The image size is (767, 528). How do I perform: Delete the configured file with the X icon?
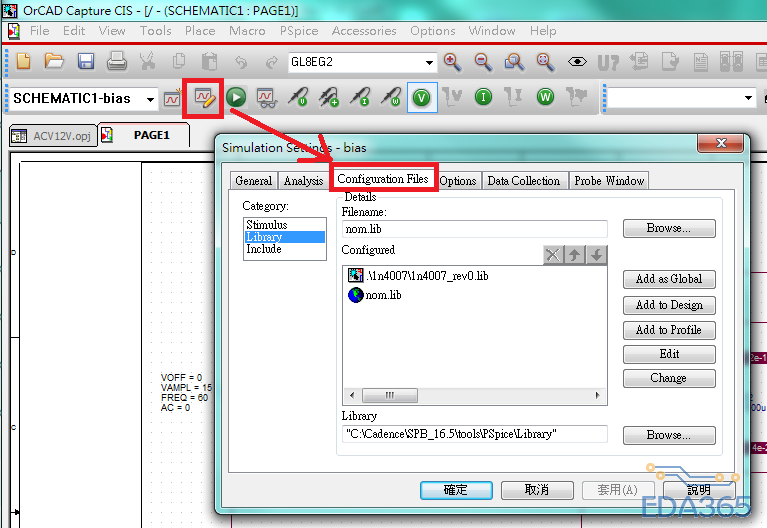(553, 255)
